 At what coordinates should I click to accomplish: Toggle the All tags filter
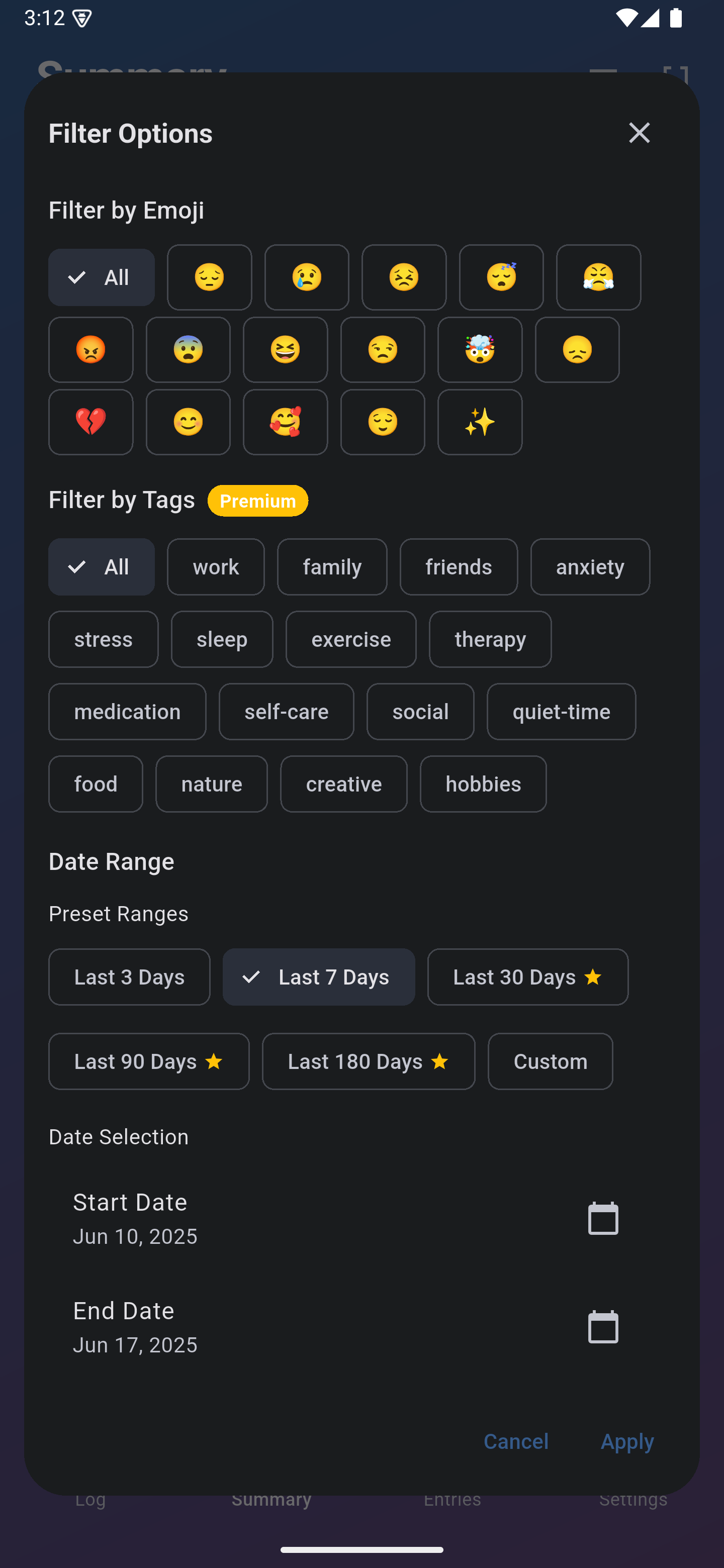click(x=101, y=567)
